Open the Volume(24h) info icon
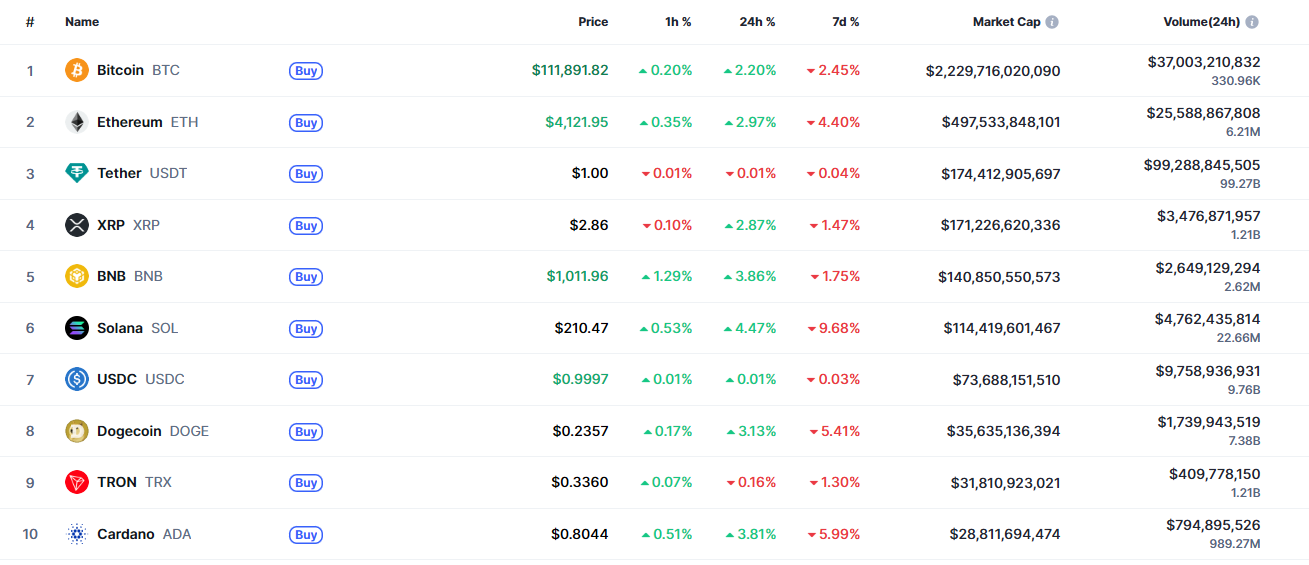Screen dimensions: 1309x565 click(x=1251, y=22)
